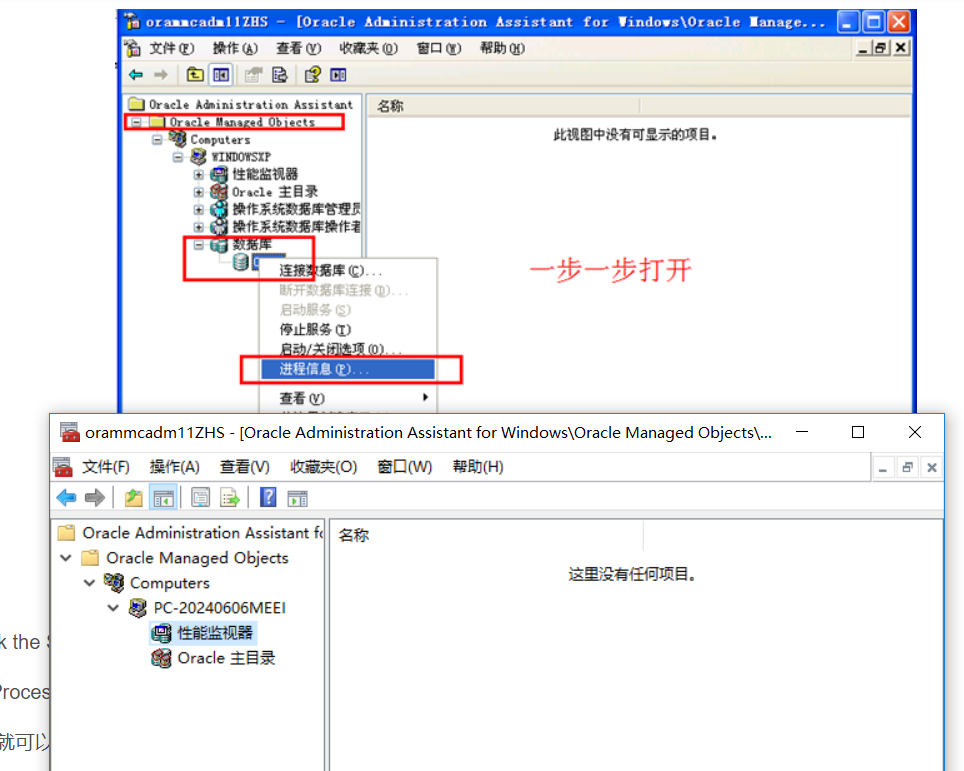Choose 进程信息(P) in the context menu
This screenshot has width=964, height=771.
tap(347, 369)
